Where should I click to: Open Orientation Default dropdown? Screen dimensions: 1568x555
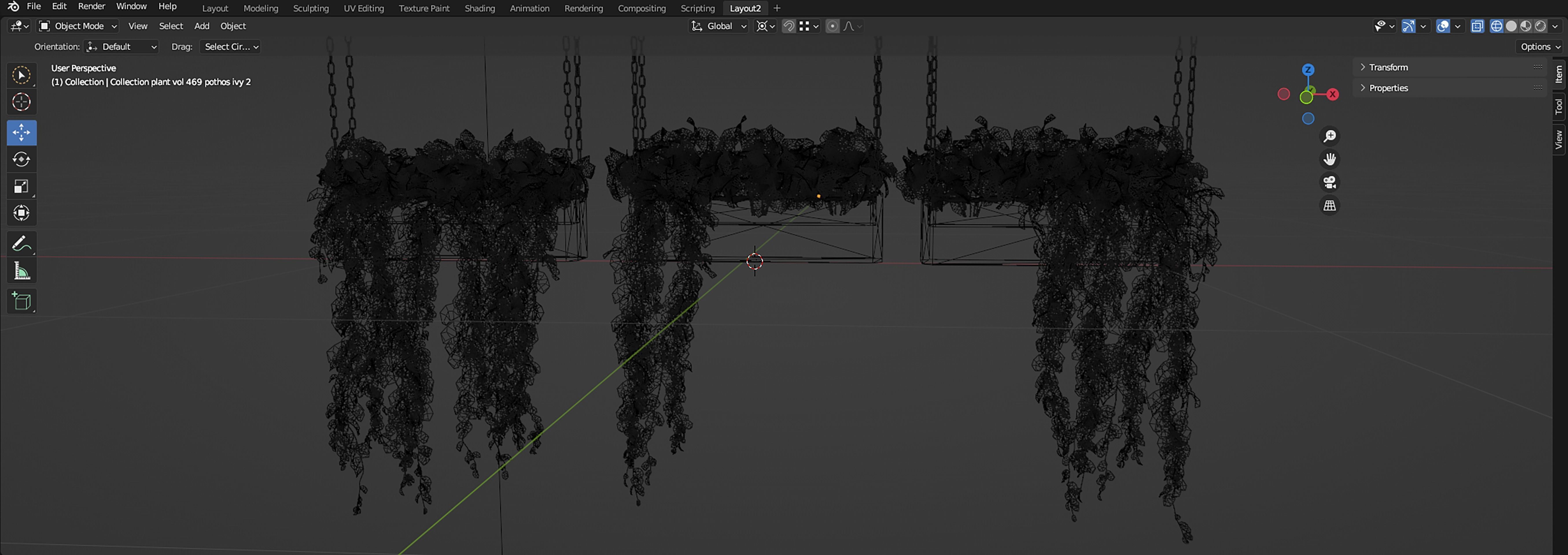click(121, 47)
